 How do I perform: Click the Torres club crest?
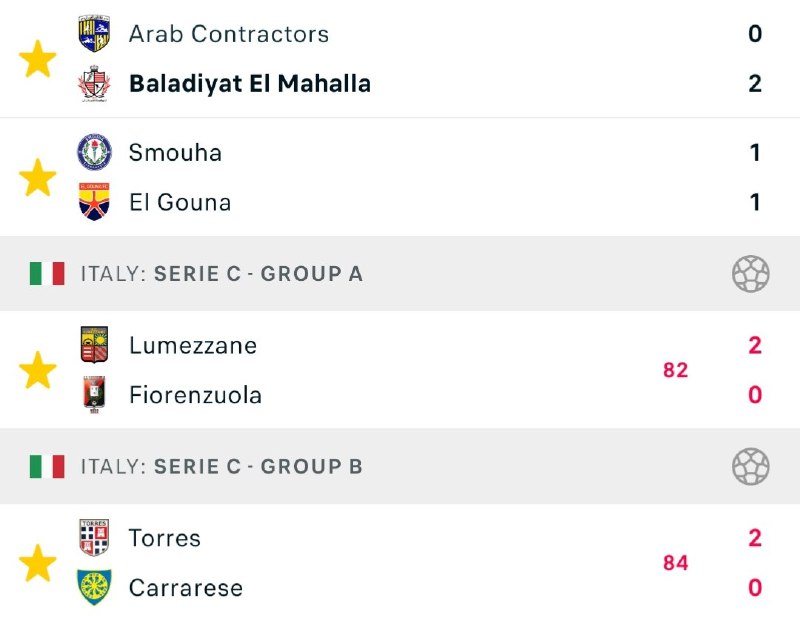click(x=94, y=538)
